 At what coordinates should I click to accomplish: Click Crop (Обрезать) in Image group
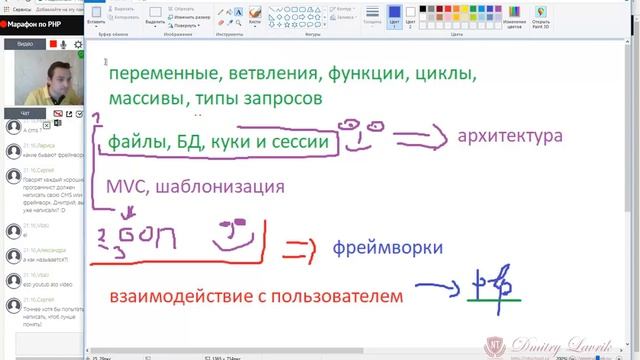pos(181,9)
